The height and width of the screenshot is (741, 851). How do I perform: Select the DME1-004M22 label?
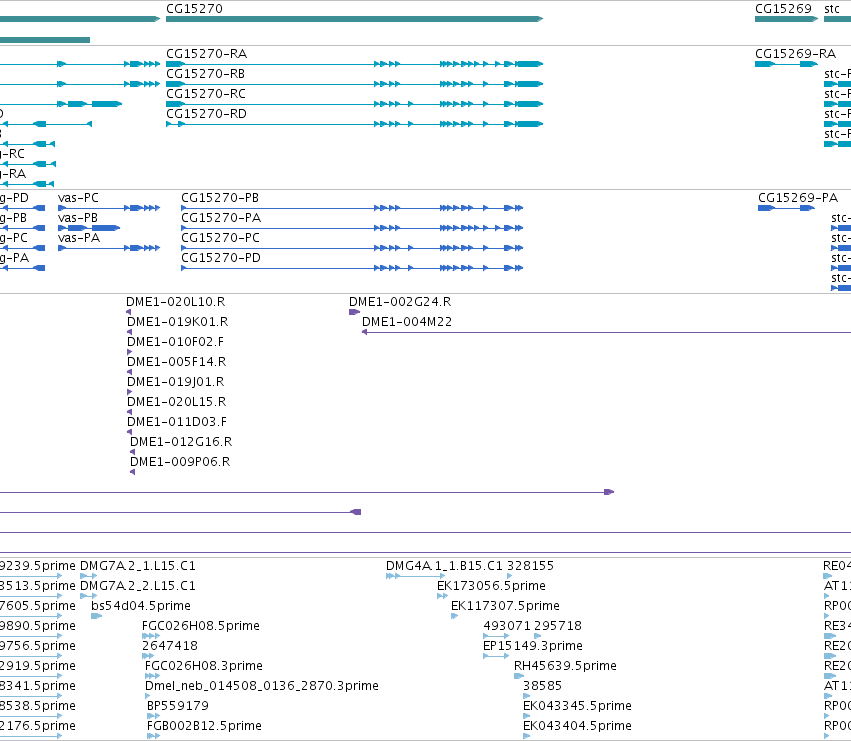[407, 322]
